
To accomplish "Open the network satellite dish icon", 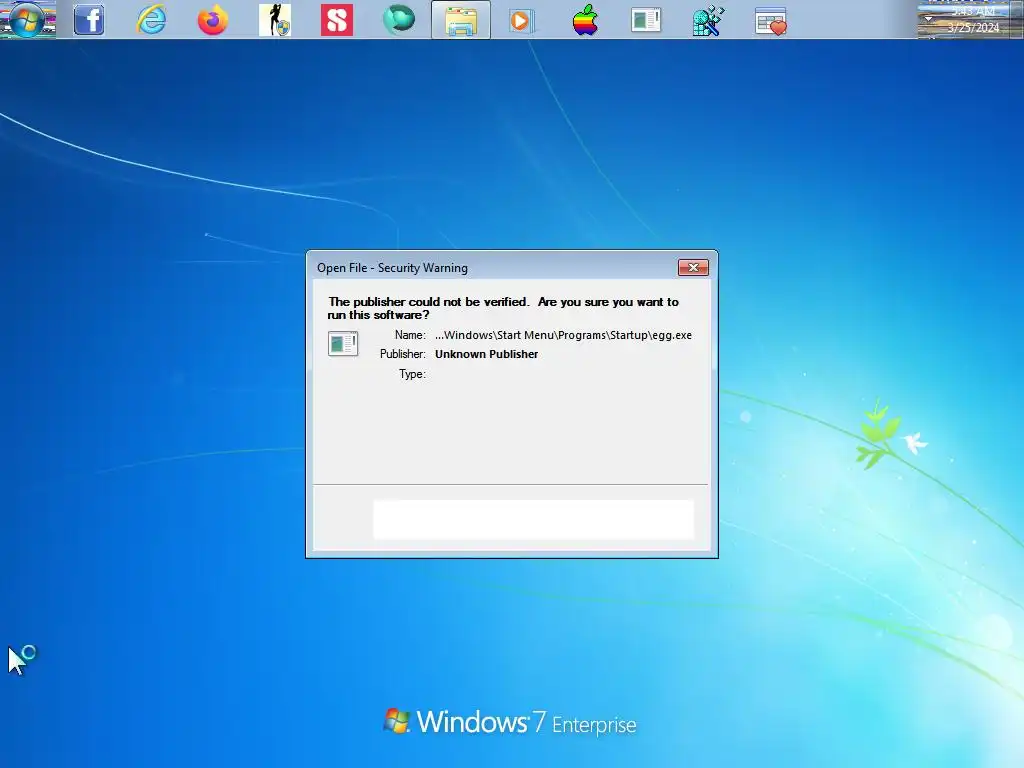I will 709,20.
